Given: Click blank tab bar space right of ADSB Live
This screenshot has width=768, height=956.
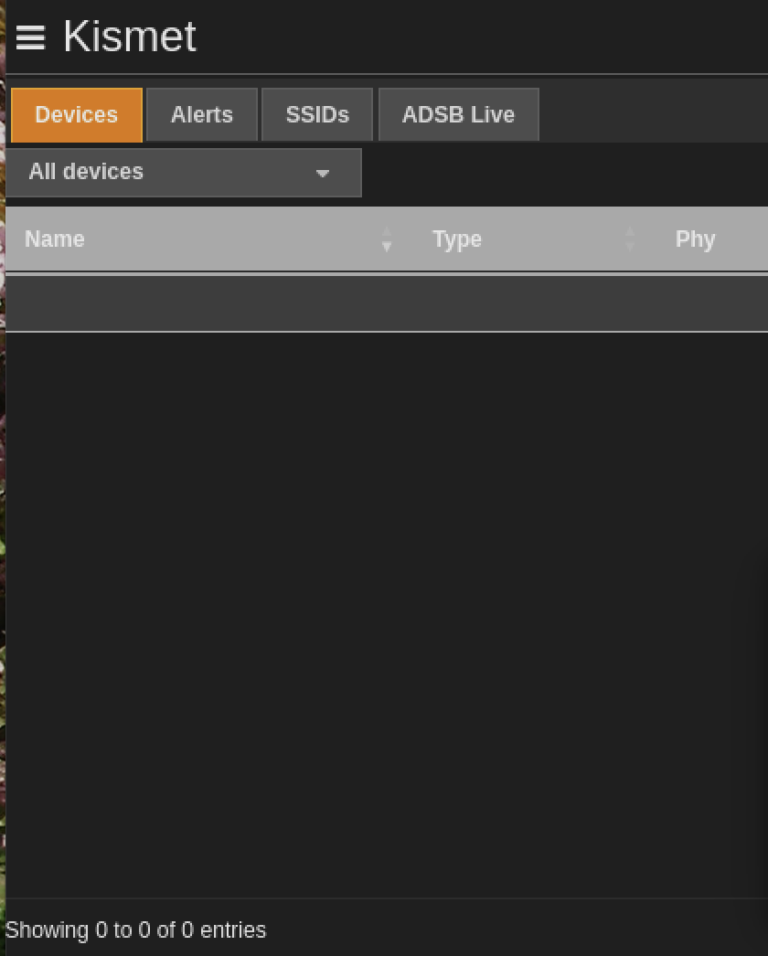Looking at the screenshot, I should click(x=650, y=115).
